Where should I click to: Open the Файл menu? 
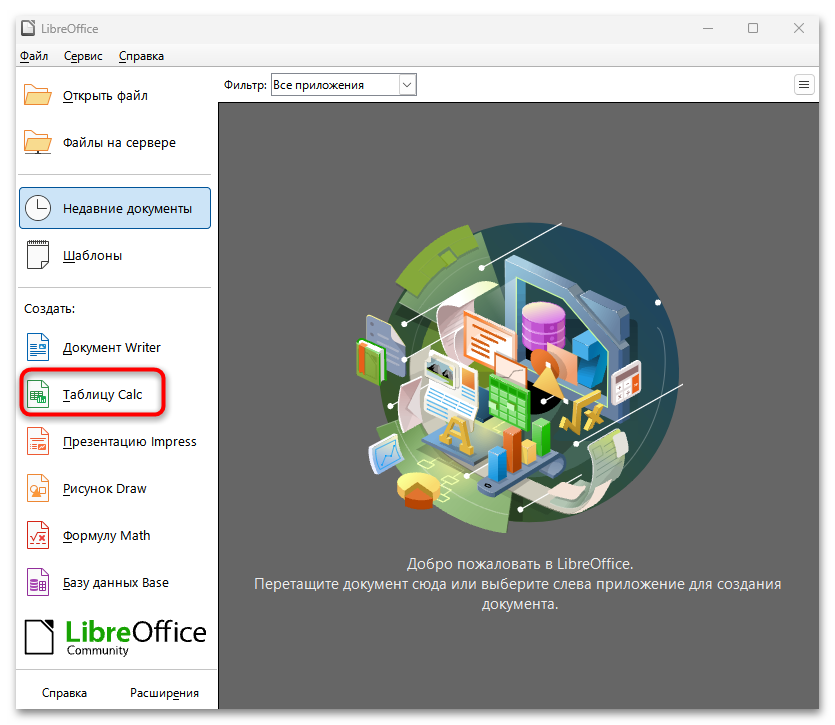[x=34, y=56]
